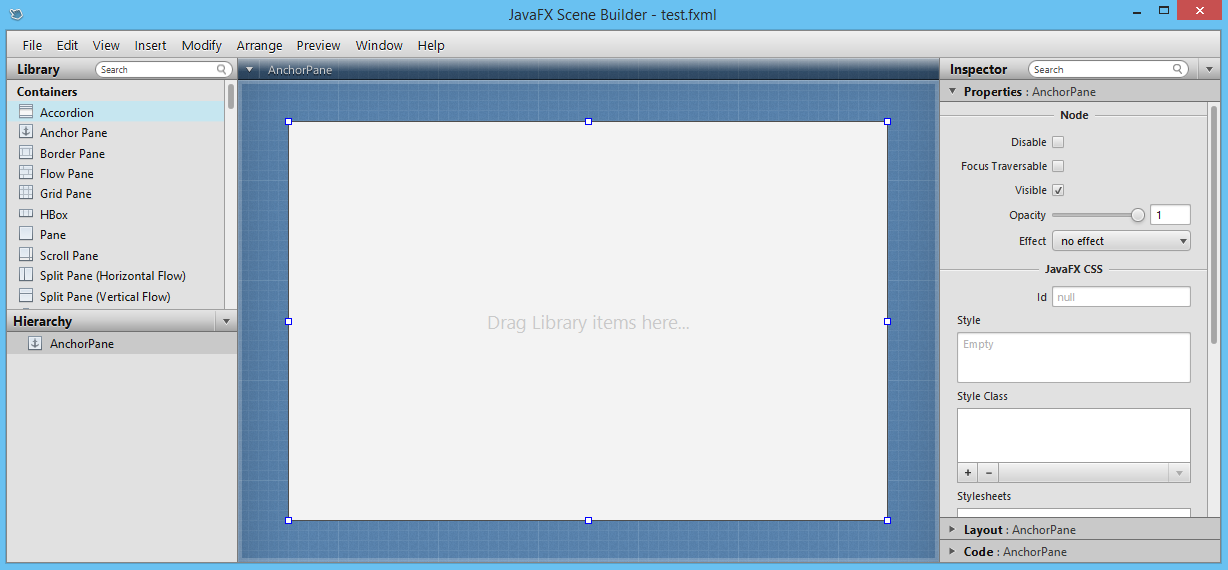Click the Flow Pane icon in Library
1228x570 pixels.
[26, 173]
